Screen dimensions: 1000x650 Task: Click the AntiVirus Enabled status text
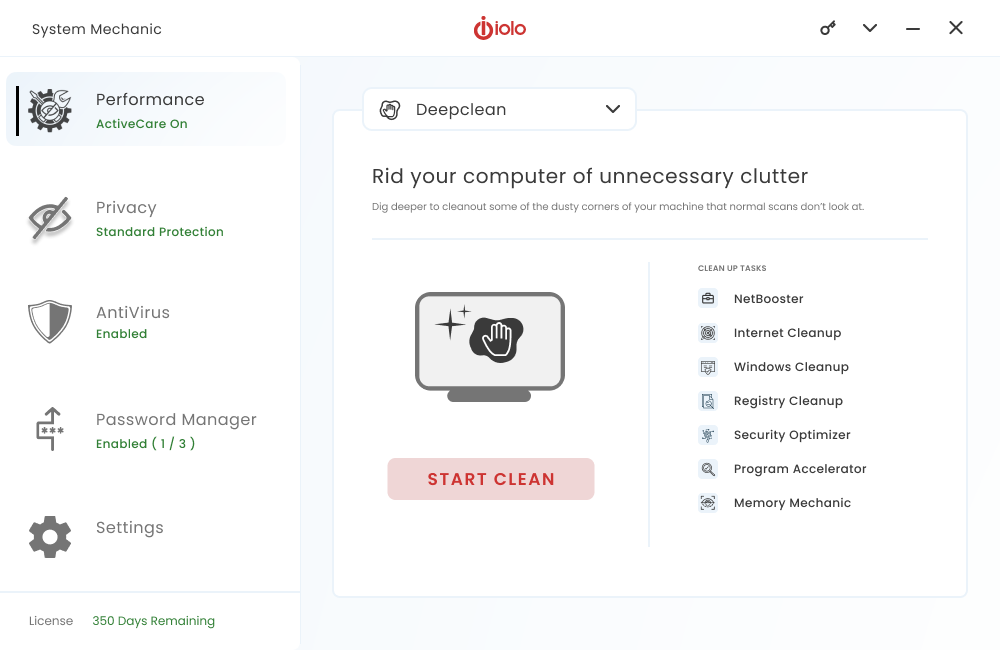[x=121, y=334]
